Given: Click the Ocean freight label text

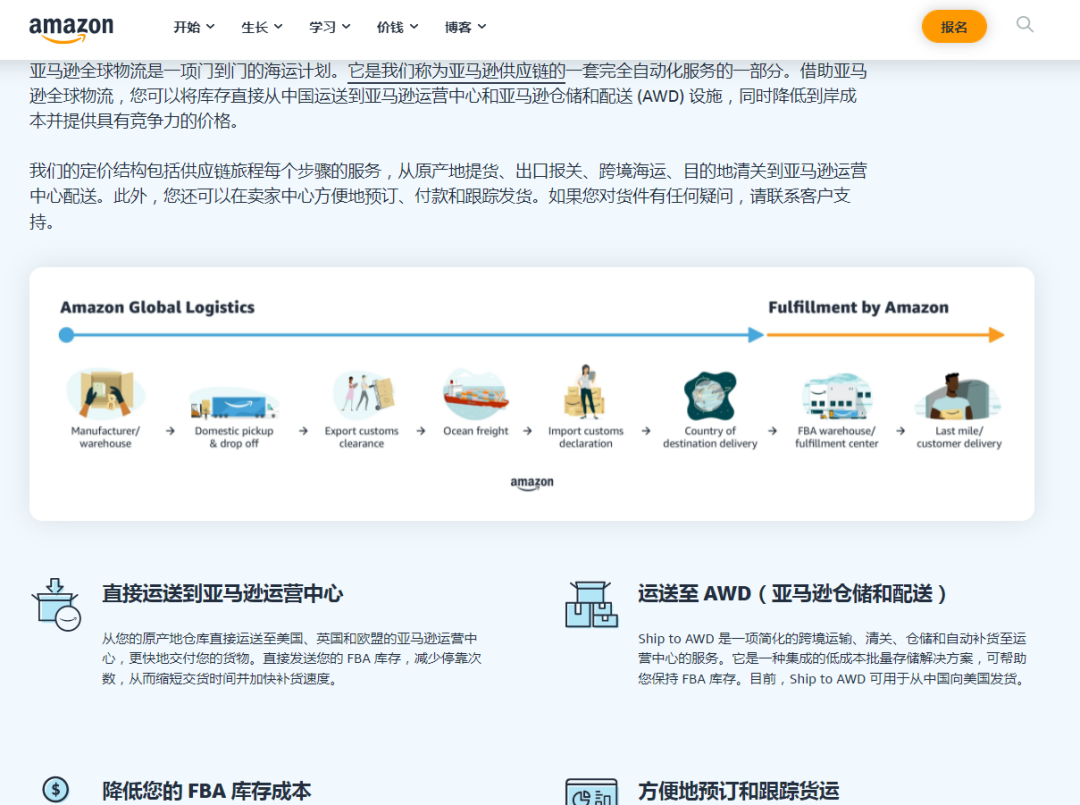Looking at the screenshot, I should point(475,431).
